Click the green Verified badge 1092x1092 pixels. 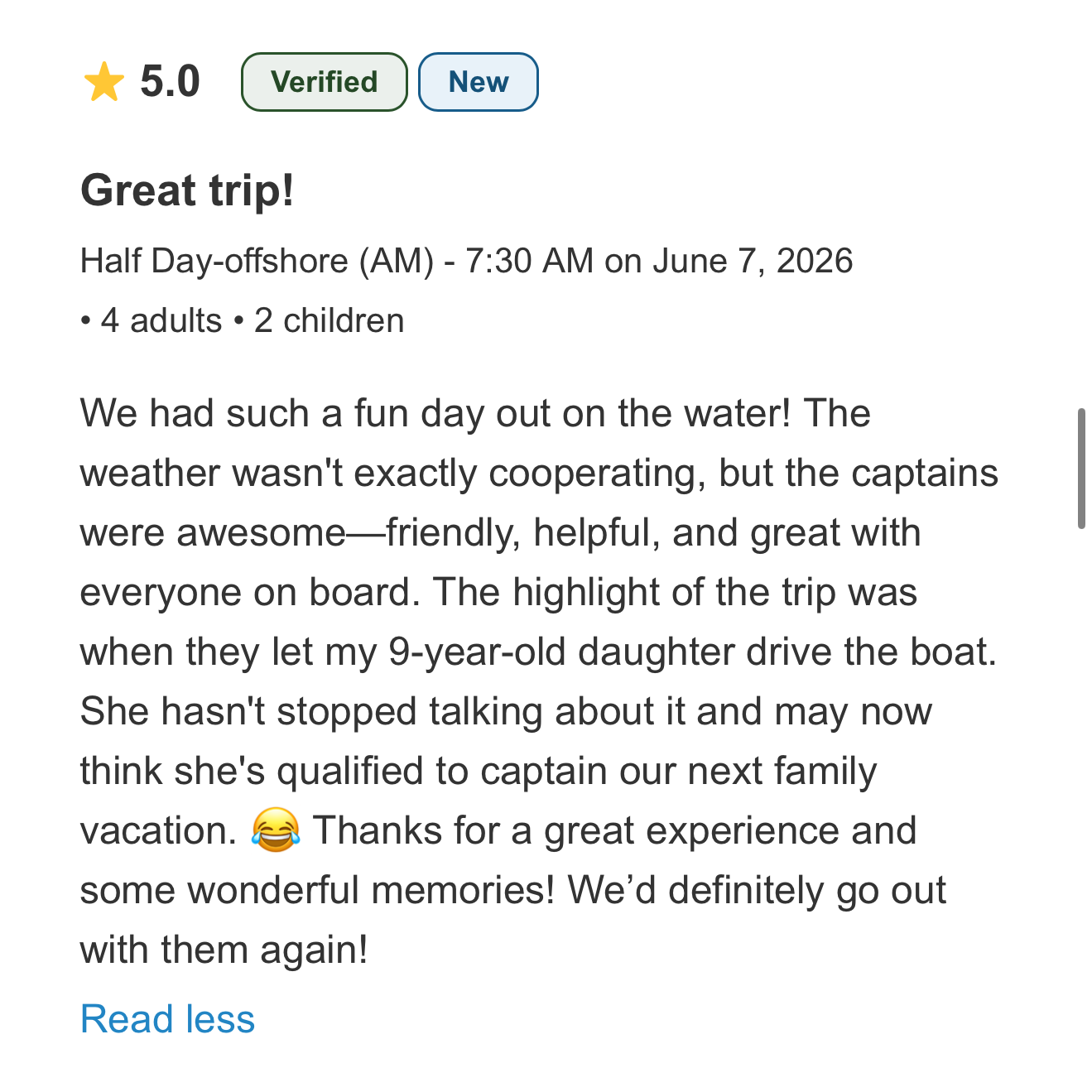point(325,82)
